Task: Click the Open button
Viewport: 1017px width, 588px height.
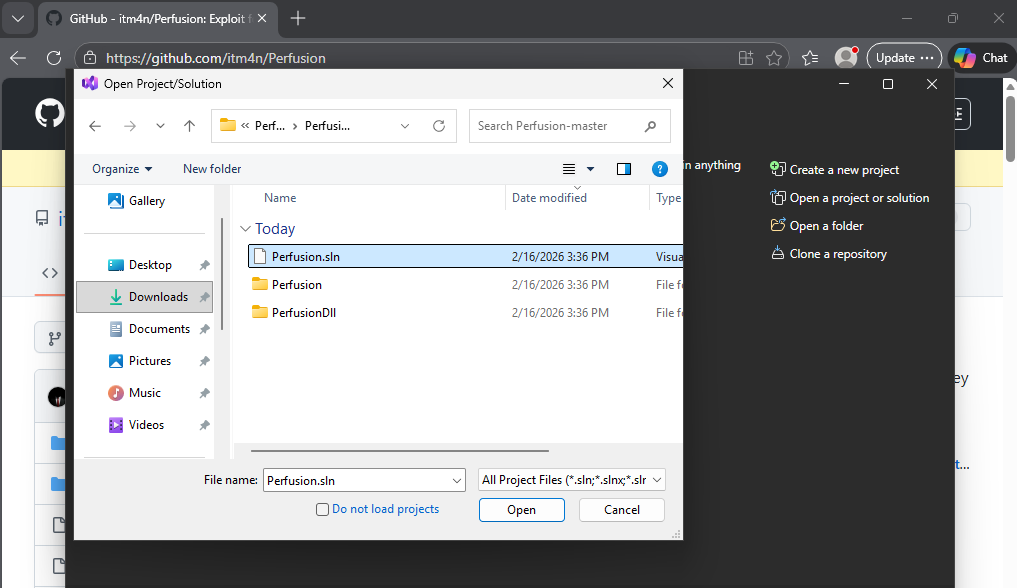Action: (x=521, y=510)
